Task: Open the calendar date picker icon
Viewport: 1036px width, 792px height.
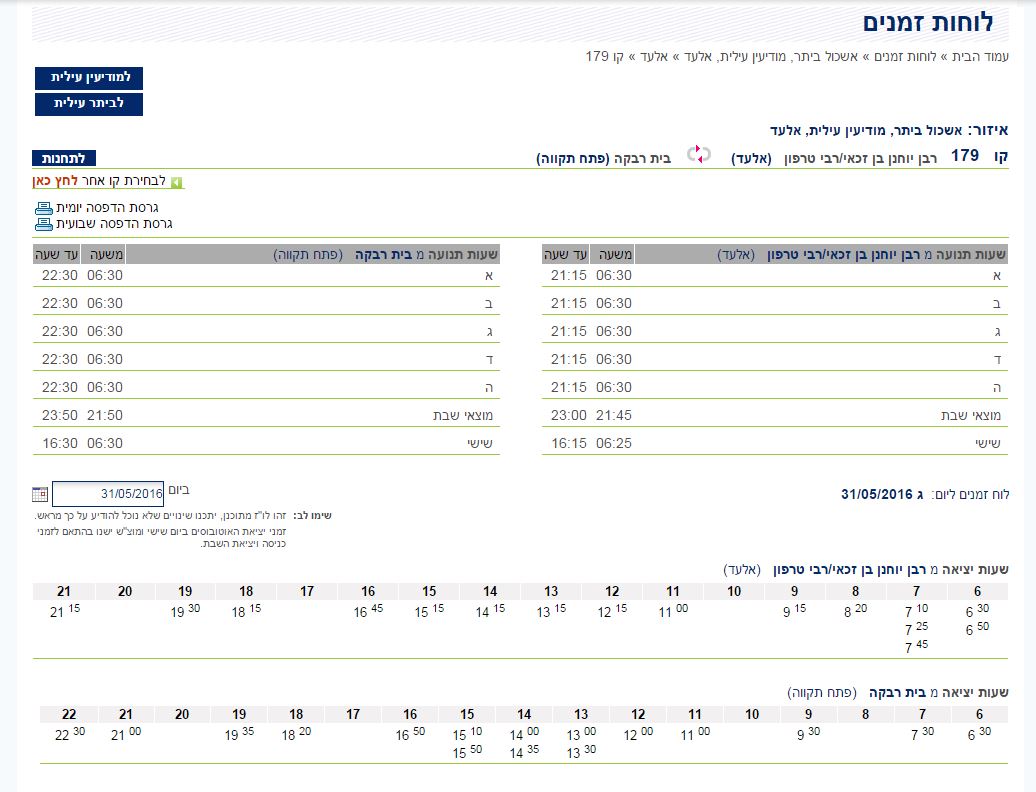Action: pyautogui.click(x=40, y=494)
